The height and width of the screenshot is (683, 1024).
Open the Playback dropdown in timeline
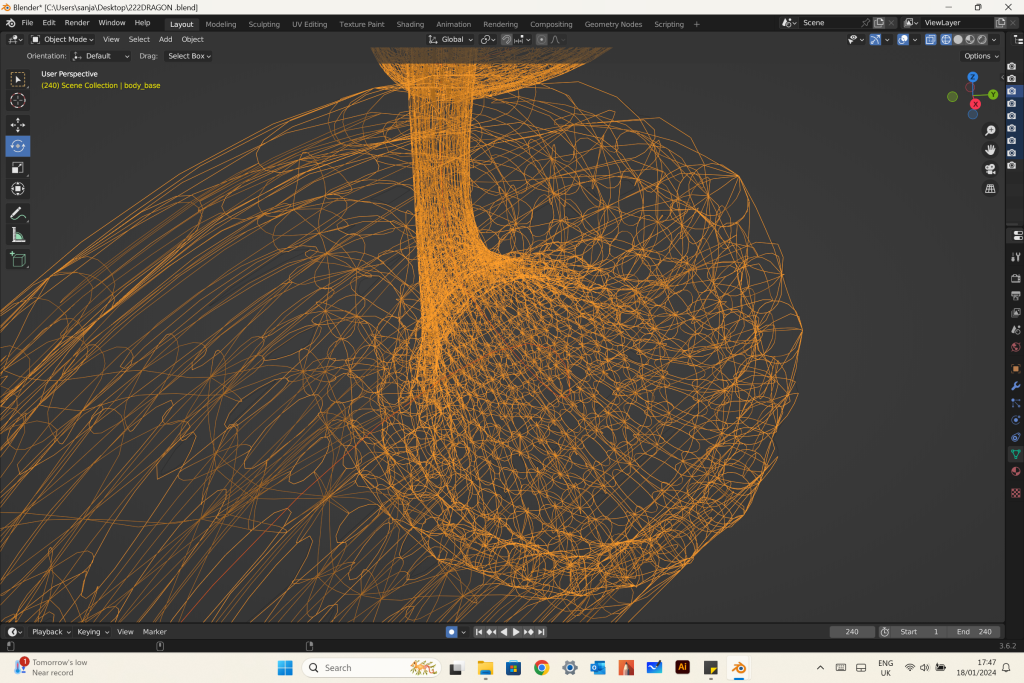pos(51,632)
